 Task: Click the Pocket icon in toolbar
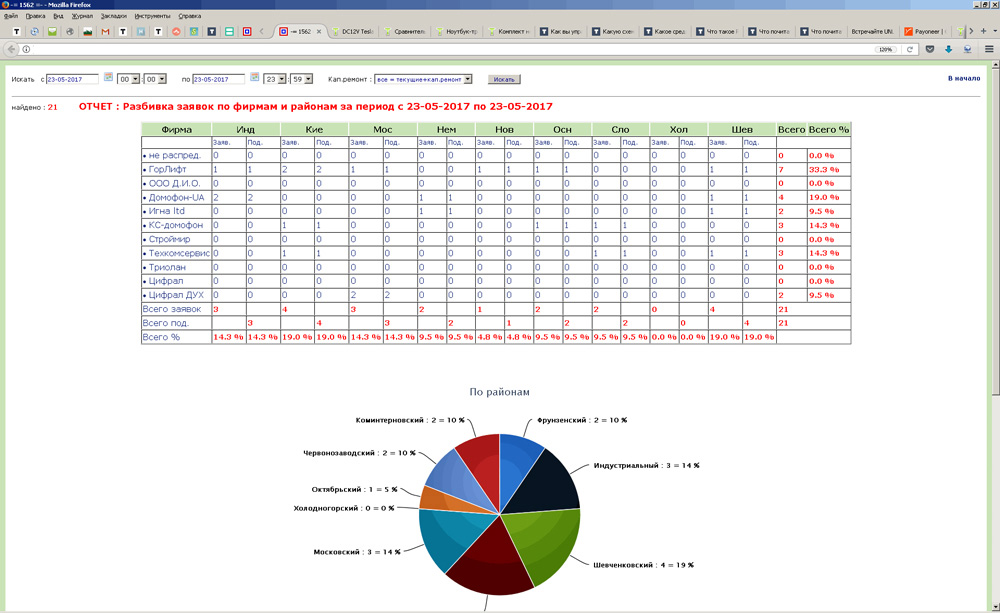coord(930,49)
